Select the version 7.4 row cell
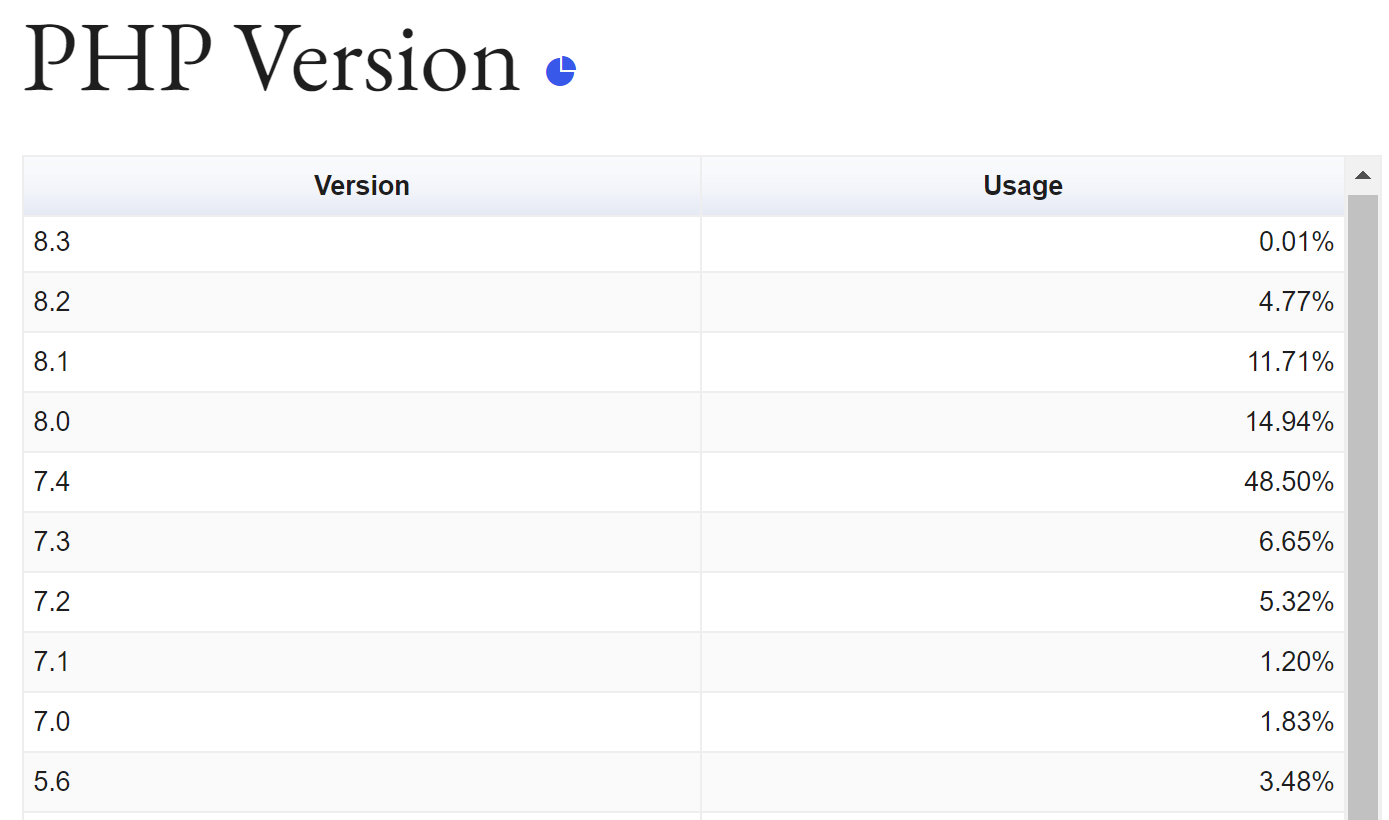1389x820 pixels. click(52, 482)
